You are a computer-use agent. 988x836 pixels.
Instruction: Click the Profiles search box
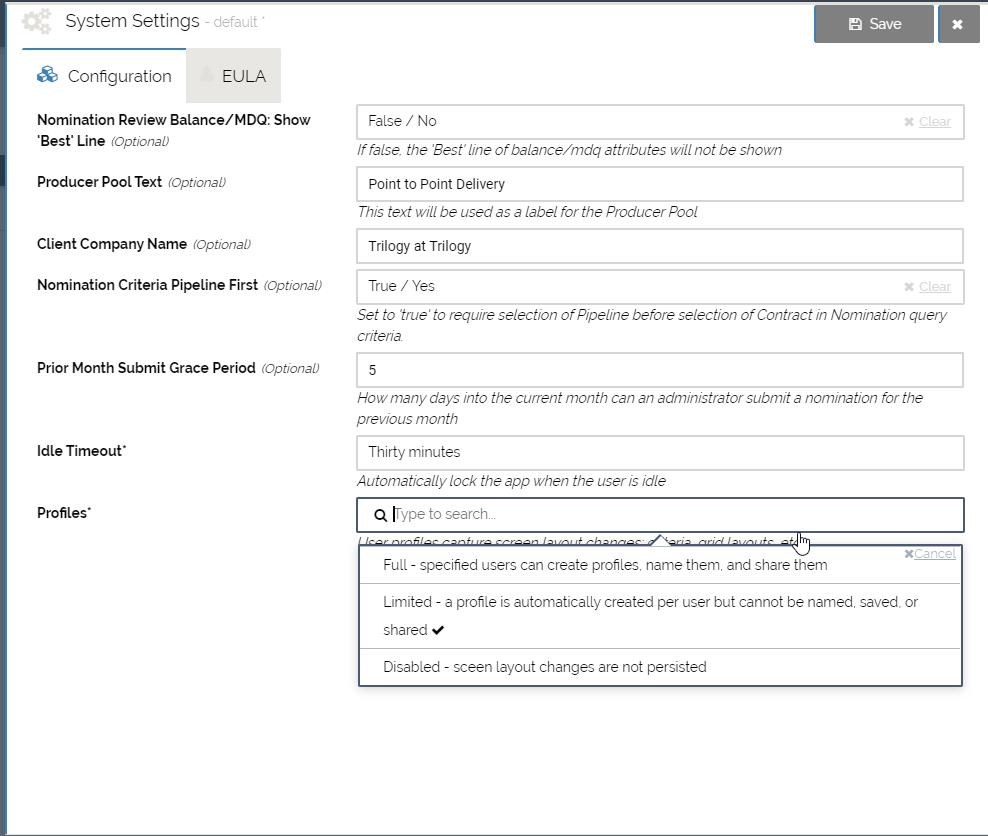[670, 515]
